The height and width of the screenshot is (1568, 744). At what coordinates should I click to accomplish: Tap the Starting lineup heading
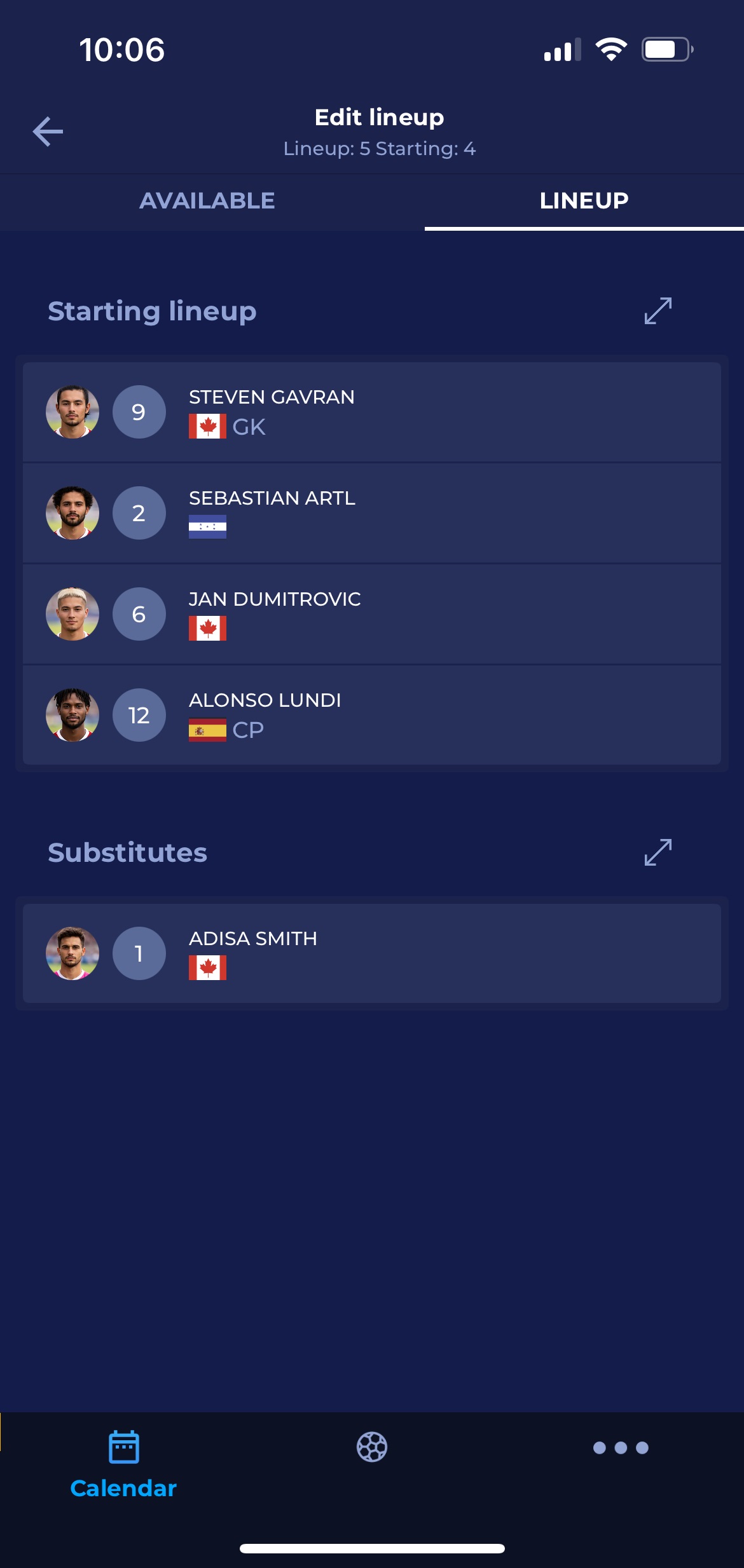[152, 311]
